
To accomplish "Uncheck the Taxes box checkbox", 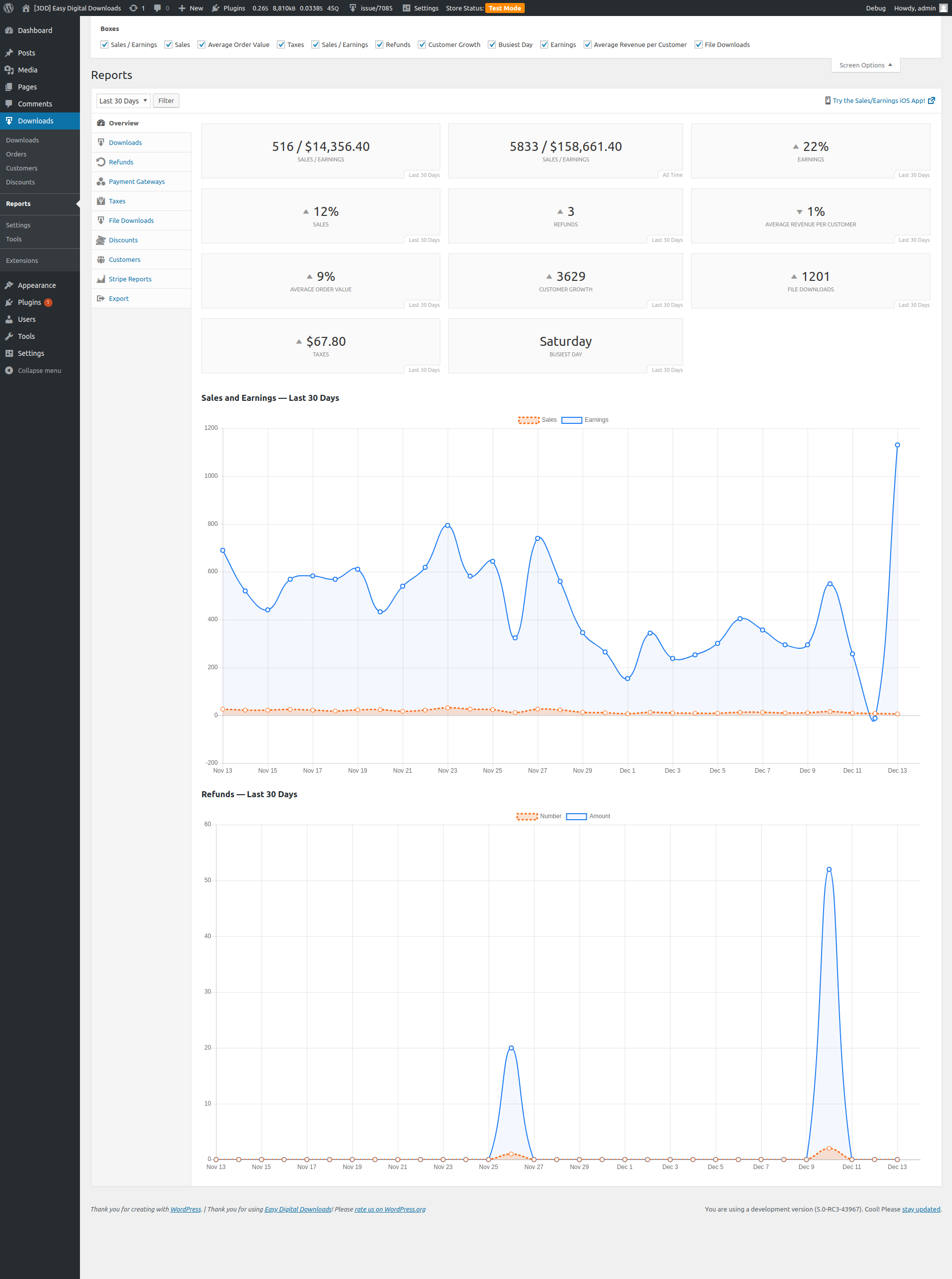I will [x=281, y=45].
